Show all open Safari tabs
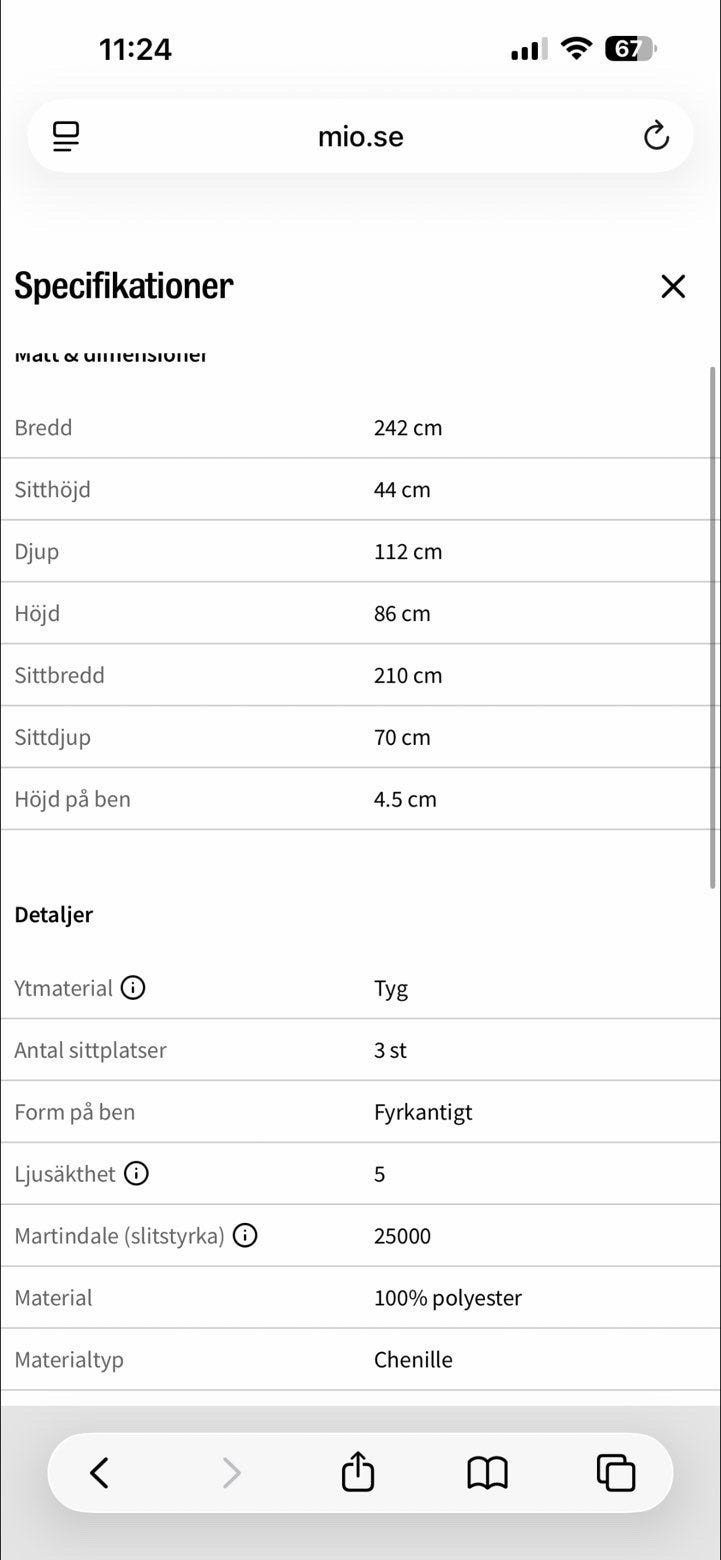 615,1472
